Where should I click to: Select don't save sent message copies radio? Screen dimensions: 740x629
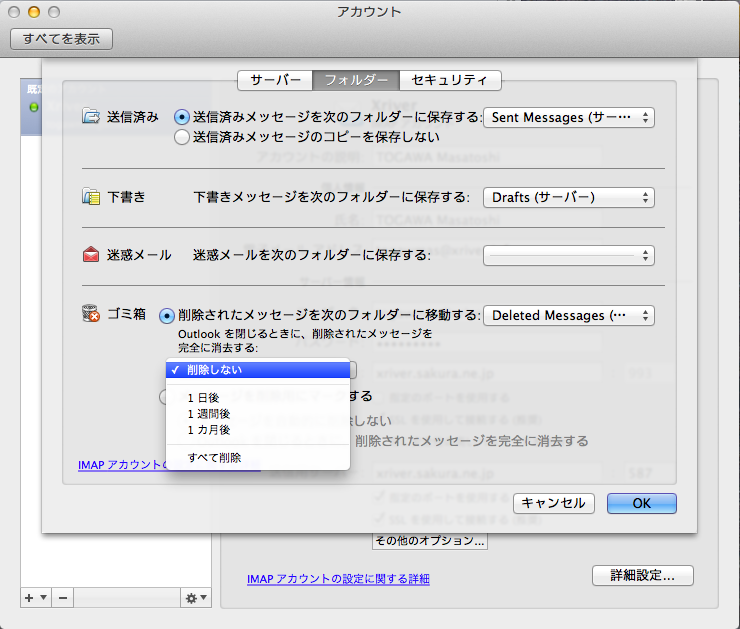point(182,137)
